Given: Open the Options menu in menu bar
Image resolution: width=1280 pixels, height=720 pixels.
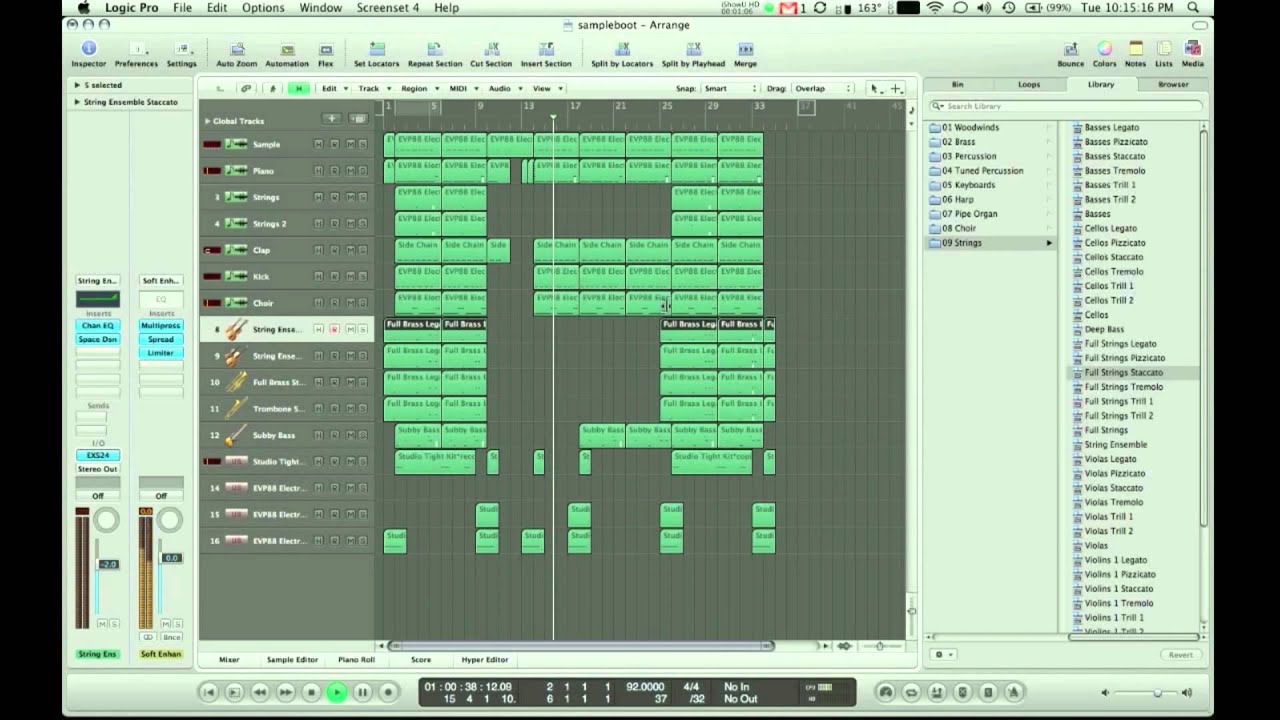Looking at the screenshot, I should point(263,8).
